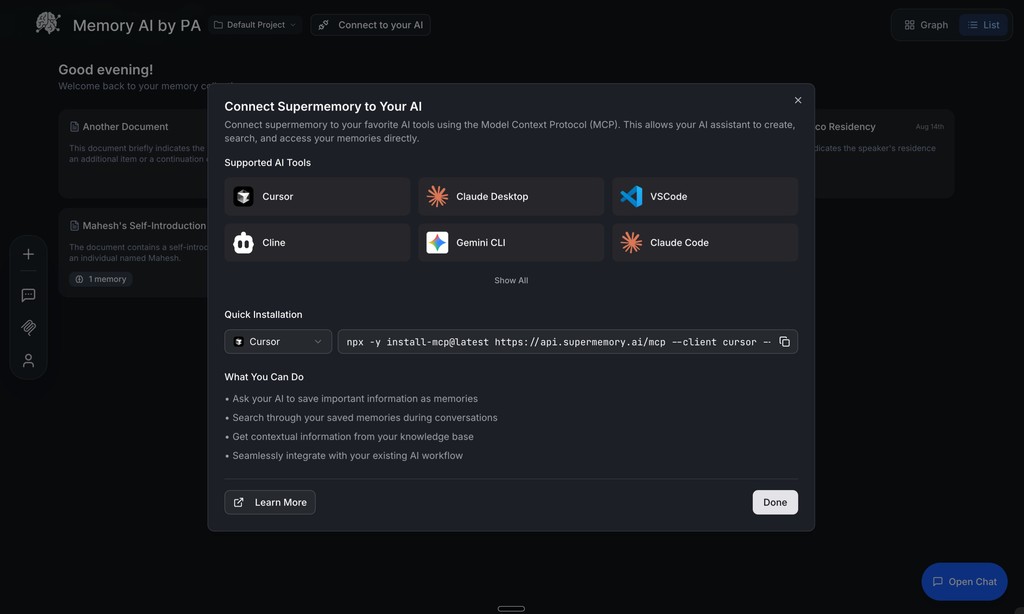1024x614 pixels.
Task: Click the Memory AI brain logo
Action: [46, 22]
